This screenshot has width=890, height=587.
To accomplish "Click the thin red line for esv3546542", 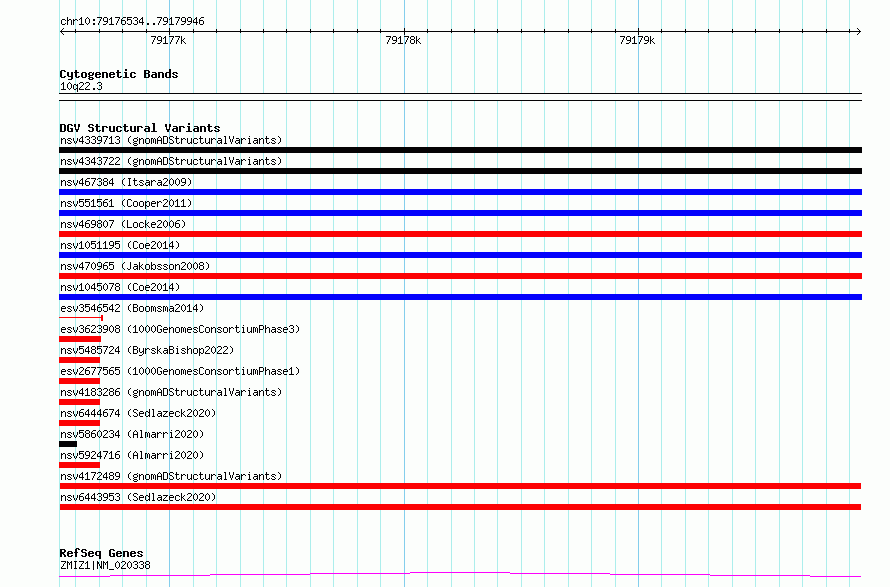I will (81, 318).
